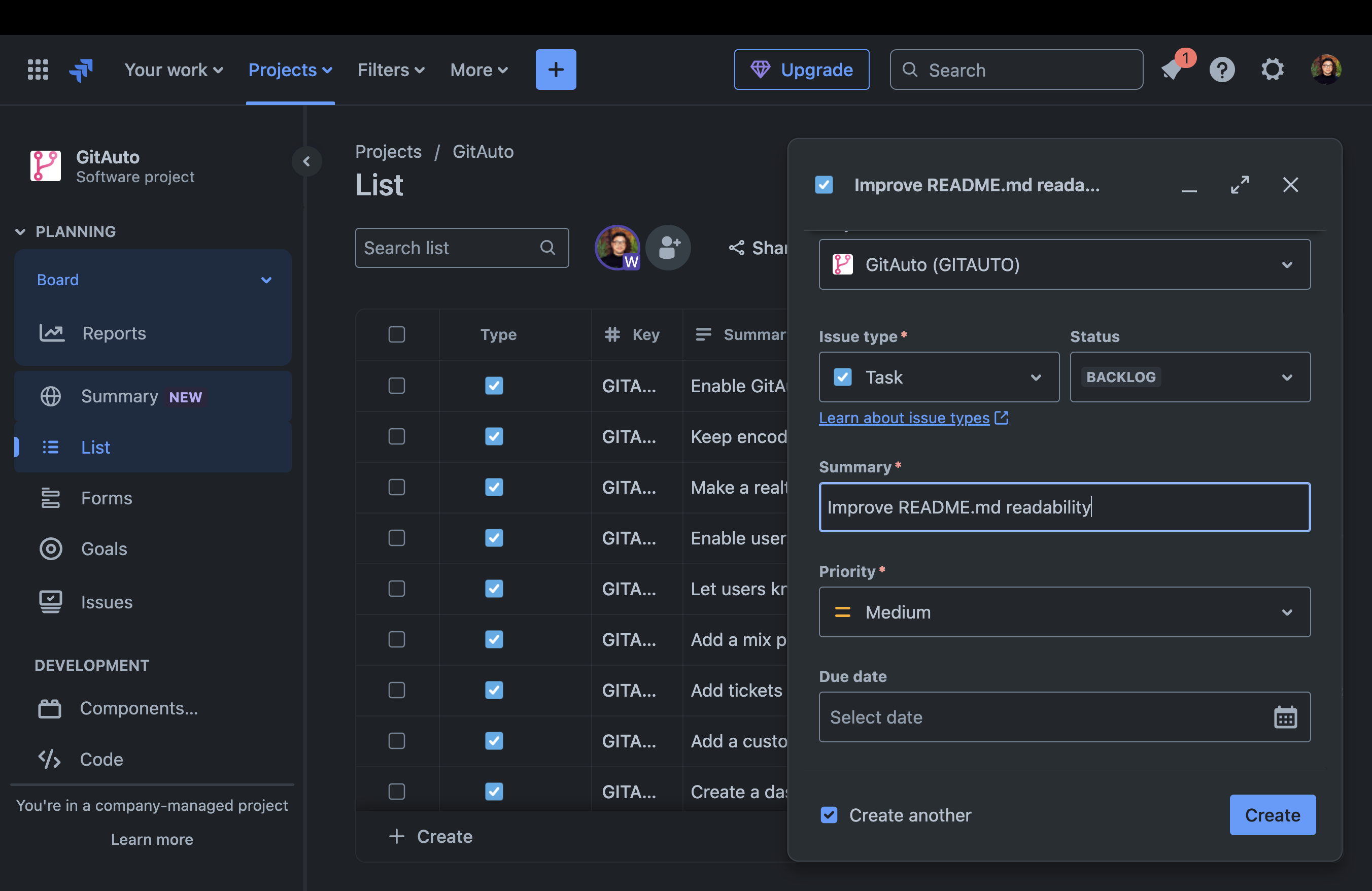Navigate to Goals in sidebar
The width and height of the screenshot is (1372, 891).
point(103,549)
